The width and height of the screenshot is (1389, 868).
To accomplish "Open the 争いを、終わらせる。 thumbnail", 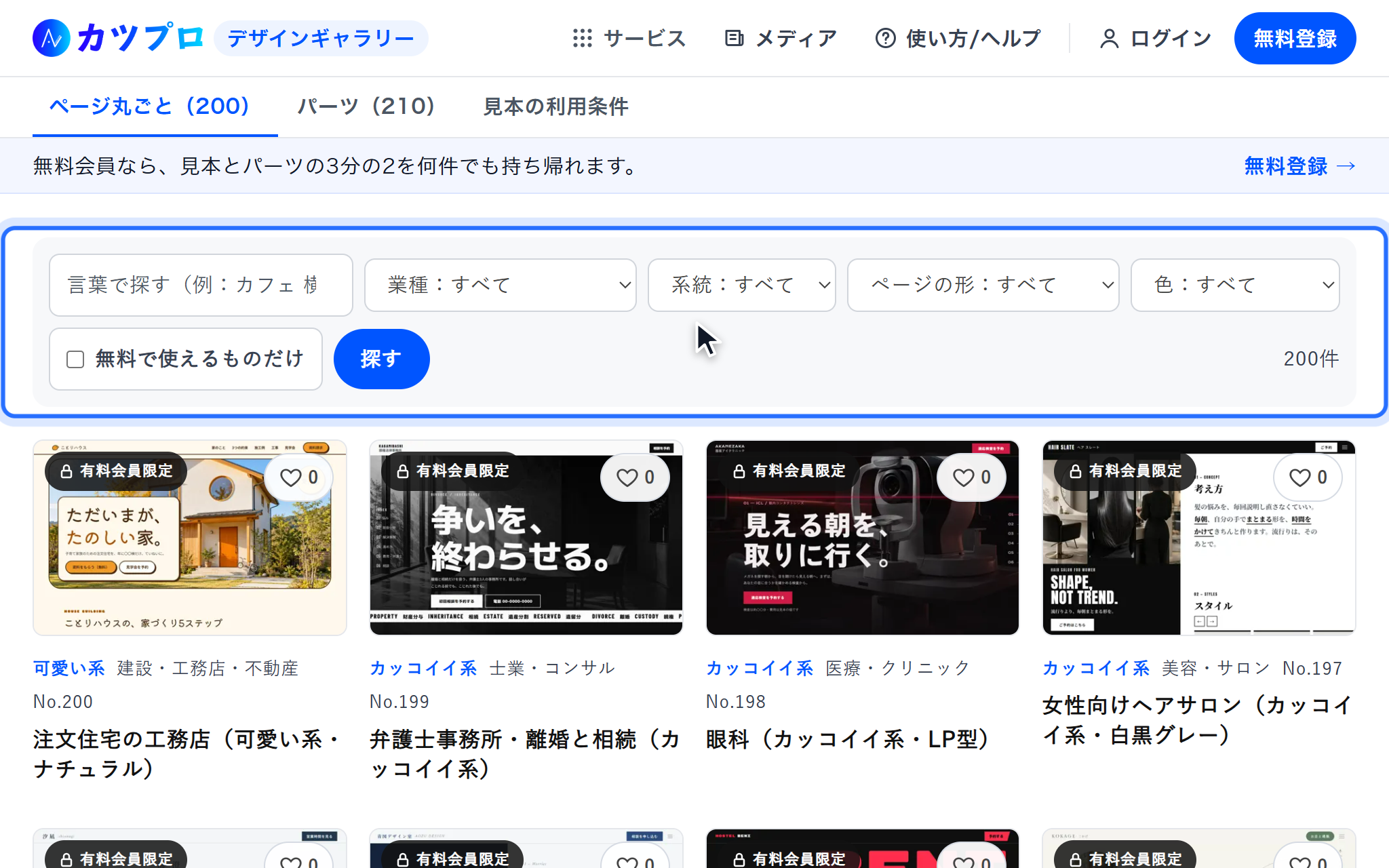I will pos(526,538).
